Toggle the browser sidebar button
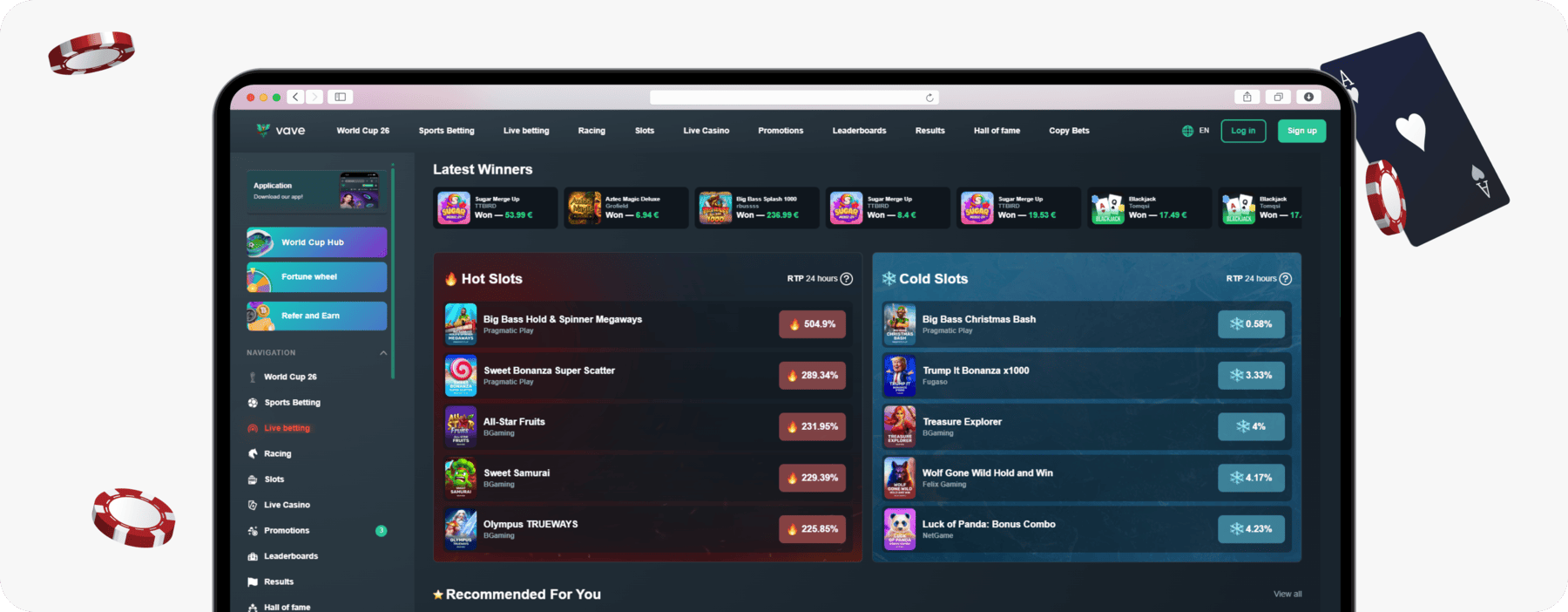Image resolution: width=1568 pixels, height=612 pixels. click(x=341, y=97)
